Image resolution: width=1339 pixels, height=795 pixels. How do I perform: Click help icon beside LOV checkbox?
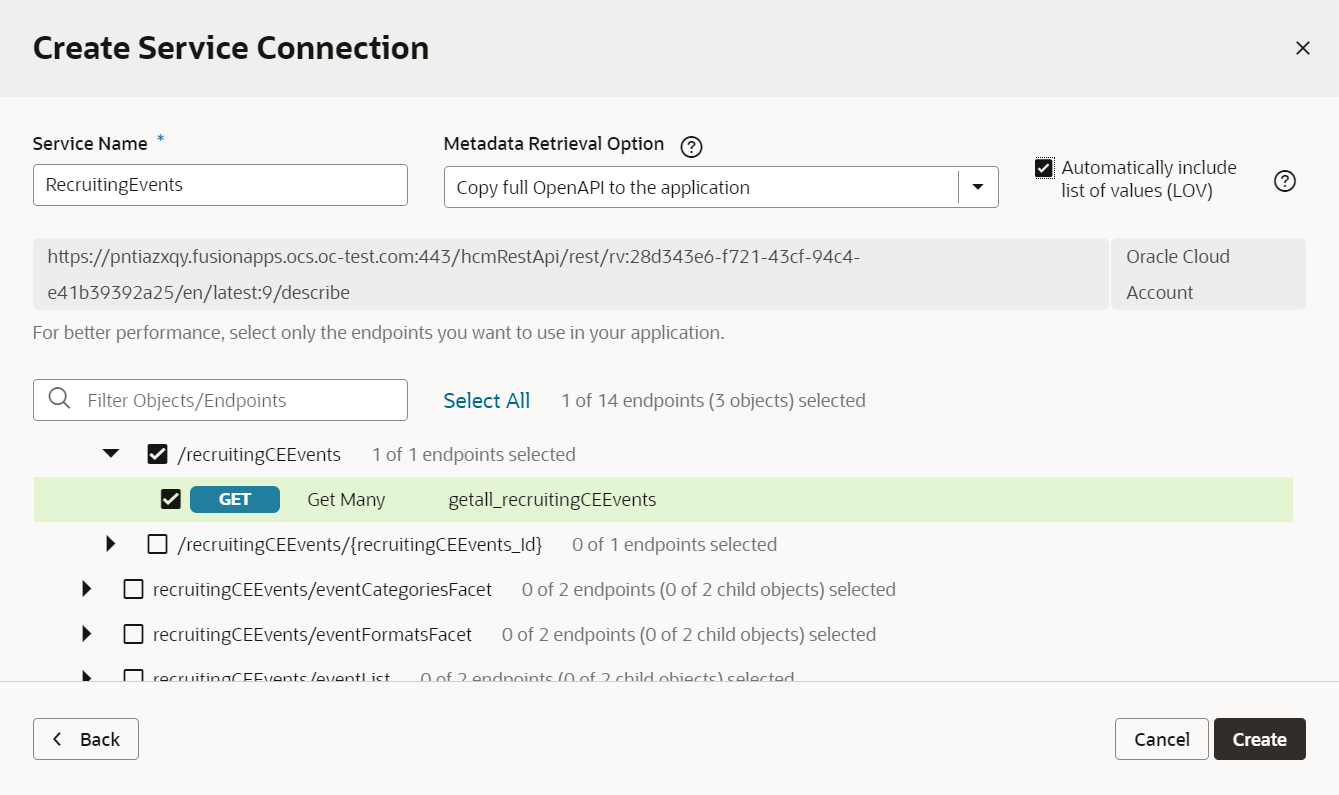click(x=1285, y=181)
